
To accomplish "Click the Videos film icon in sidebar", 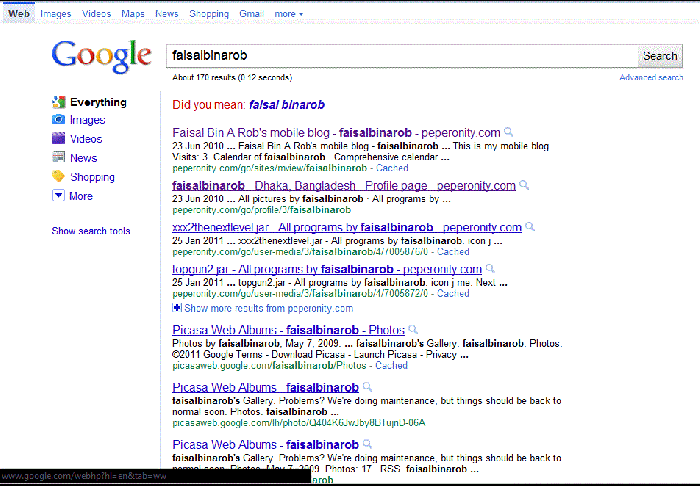I will pos(58,138).
